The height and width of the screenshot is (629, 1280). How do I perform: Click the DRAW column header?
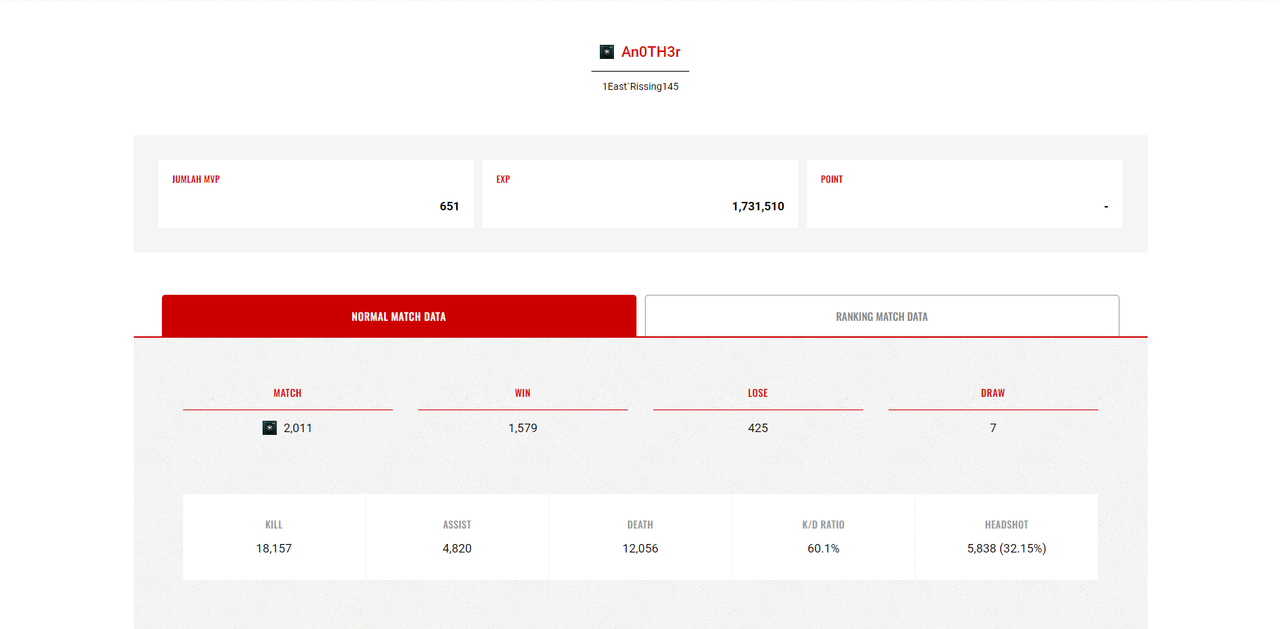(993, 393)
